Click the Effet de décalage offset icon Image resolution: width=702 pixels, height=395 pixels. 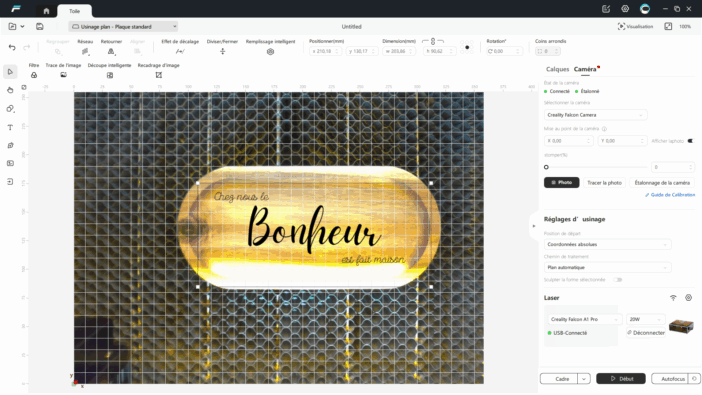[x=180, y=52]
